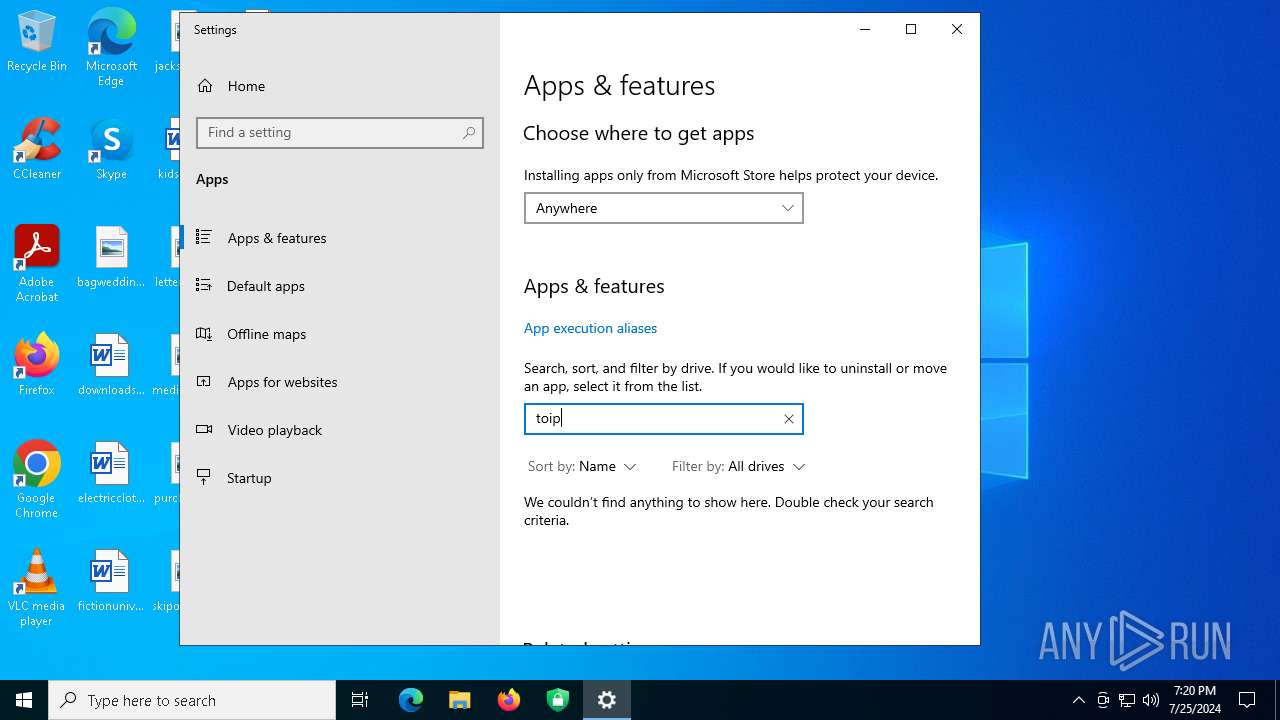Launch Firefox desktop shortcut
This screenshot has height=720, width=1280.
point(37,366)
